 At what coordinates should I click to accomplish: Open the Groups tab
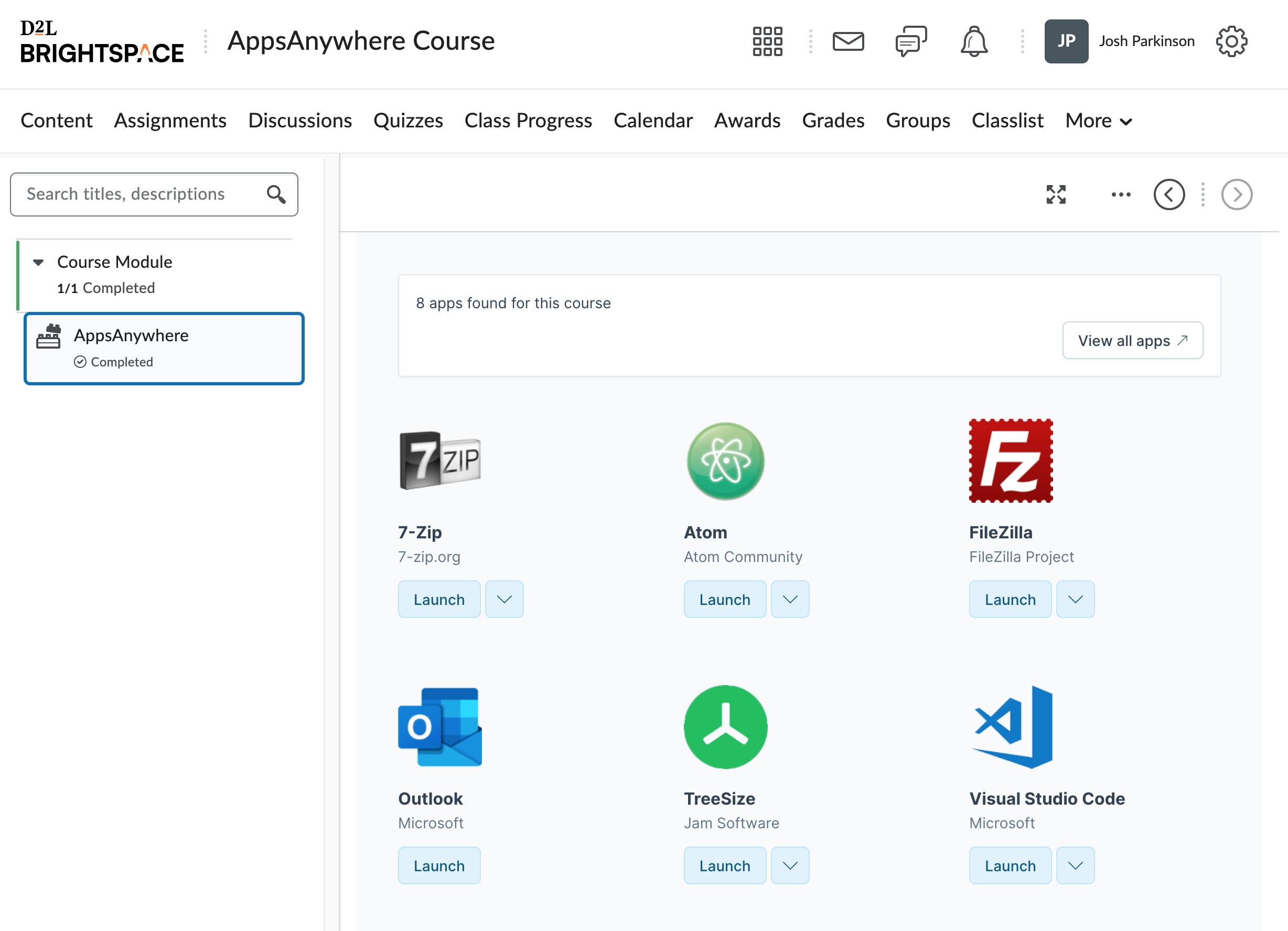point(918,121)
